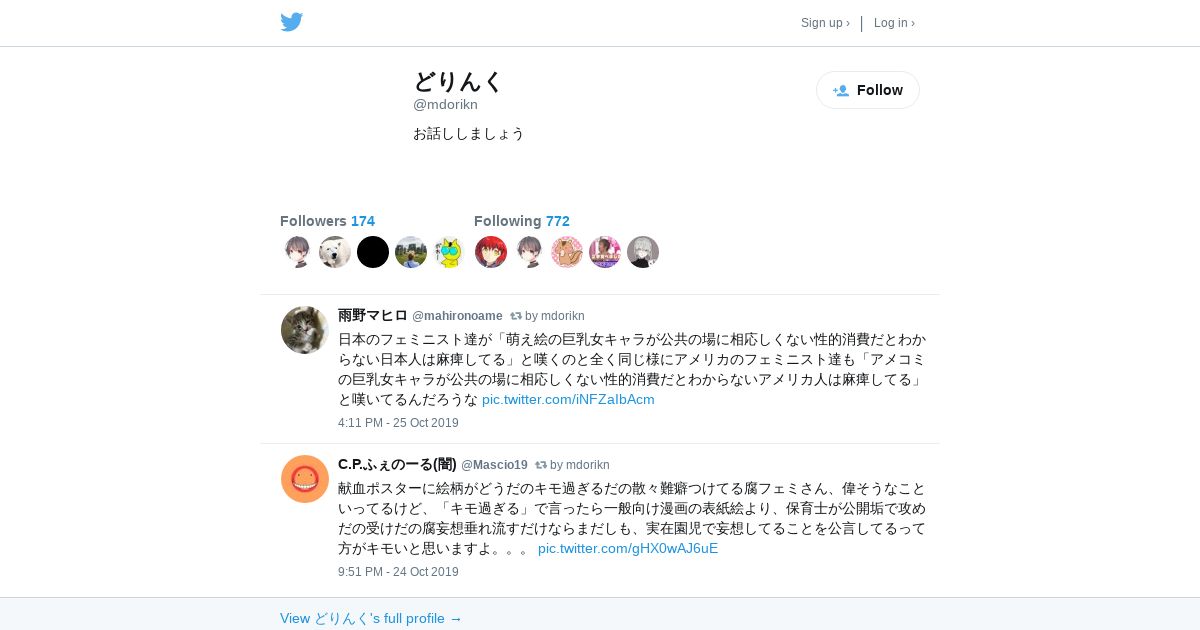Click the cat profile picture of 雨野マヒロ
Viewport: 1200px width, 630px height.
pyautogui.click(x=305, y=330)
